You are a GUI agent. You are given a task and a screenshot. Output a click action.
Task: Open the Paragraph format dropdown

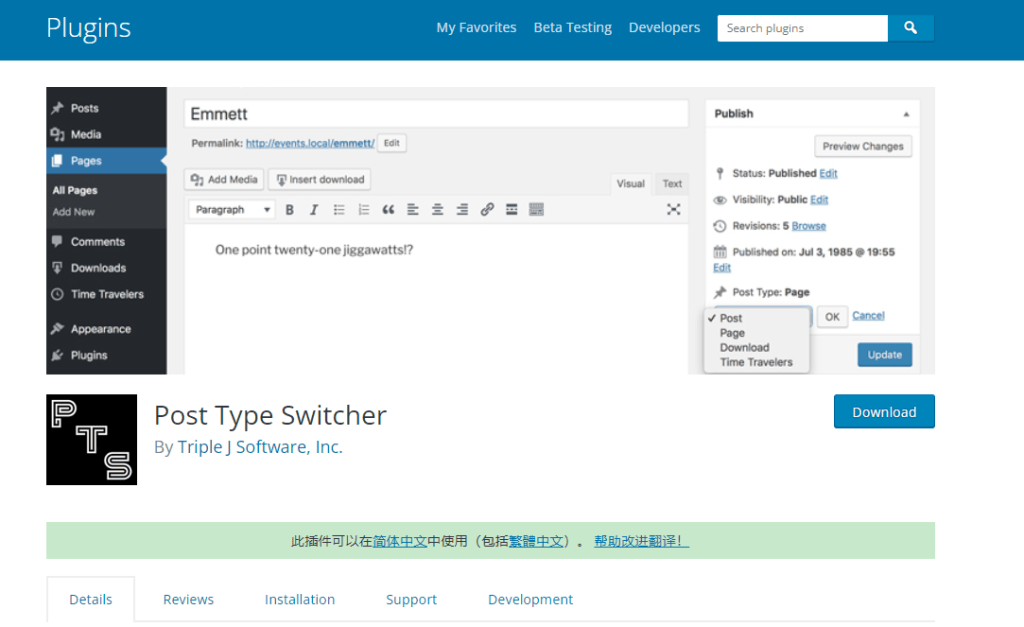click(231, 210)
